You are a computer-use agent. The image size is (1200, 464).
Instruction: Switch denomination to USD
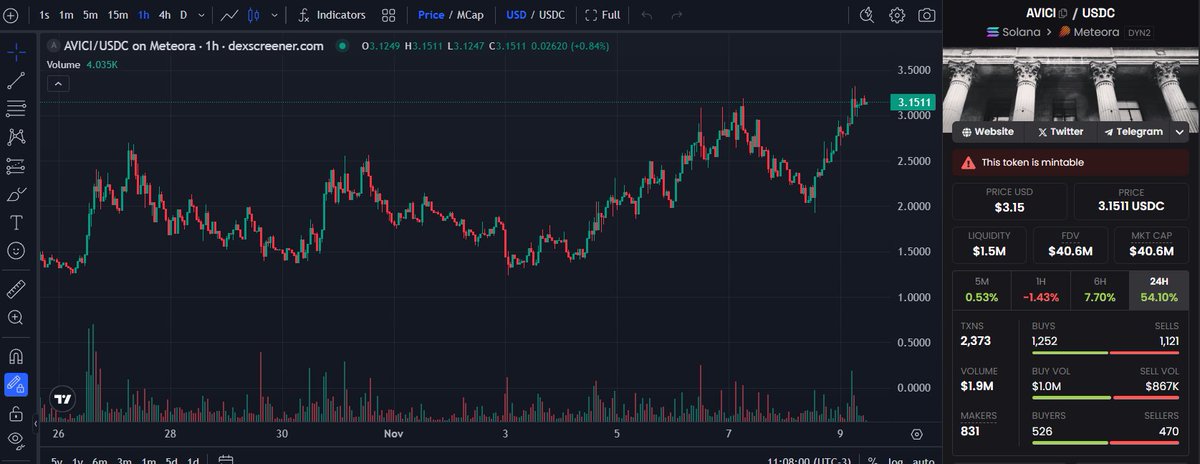[516, 15]
